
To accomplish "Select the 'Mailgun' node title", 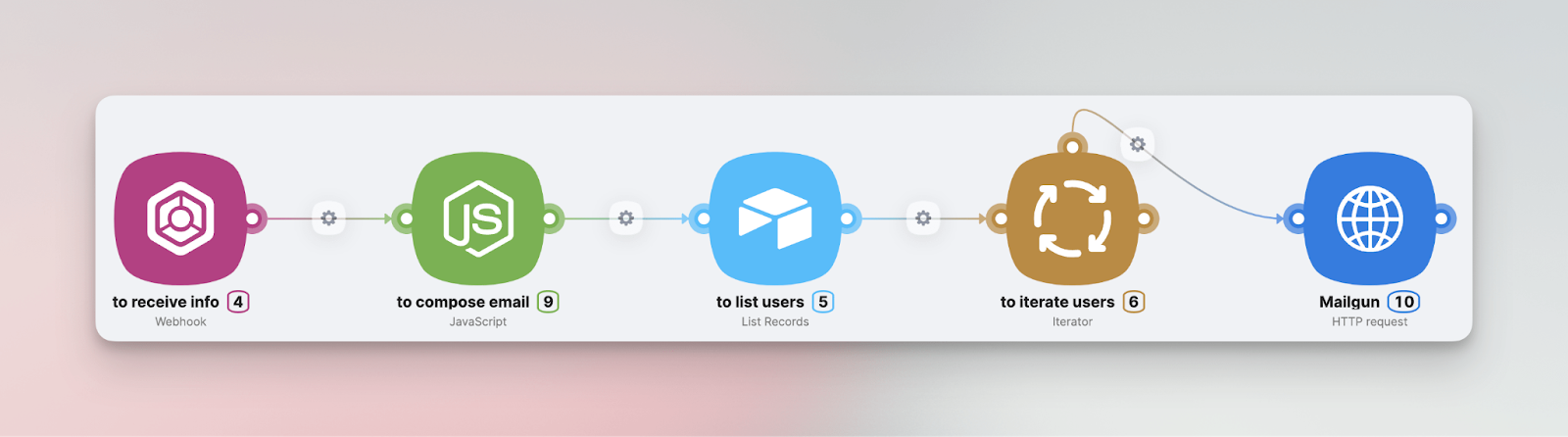I will [x=1349, y=302].
